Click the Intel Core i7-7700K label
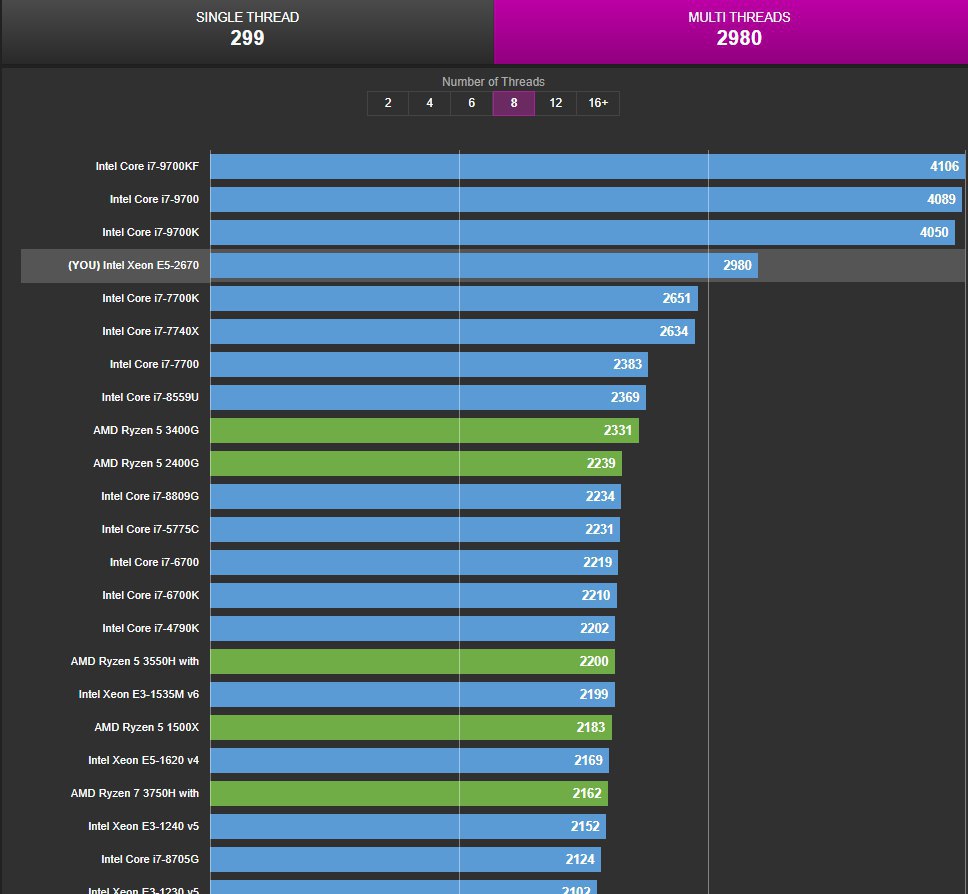 click(151, 298)
